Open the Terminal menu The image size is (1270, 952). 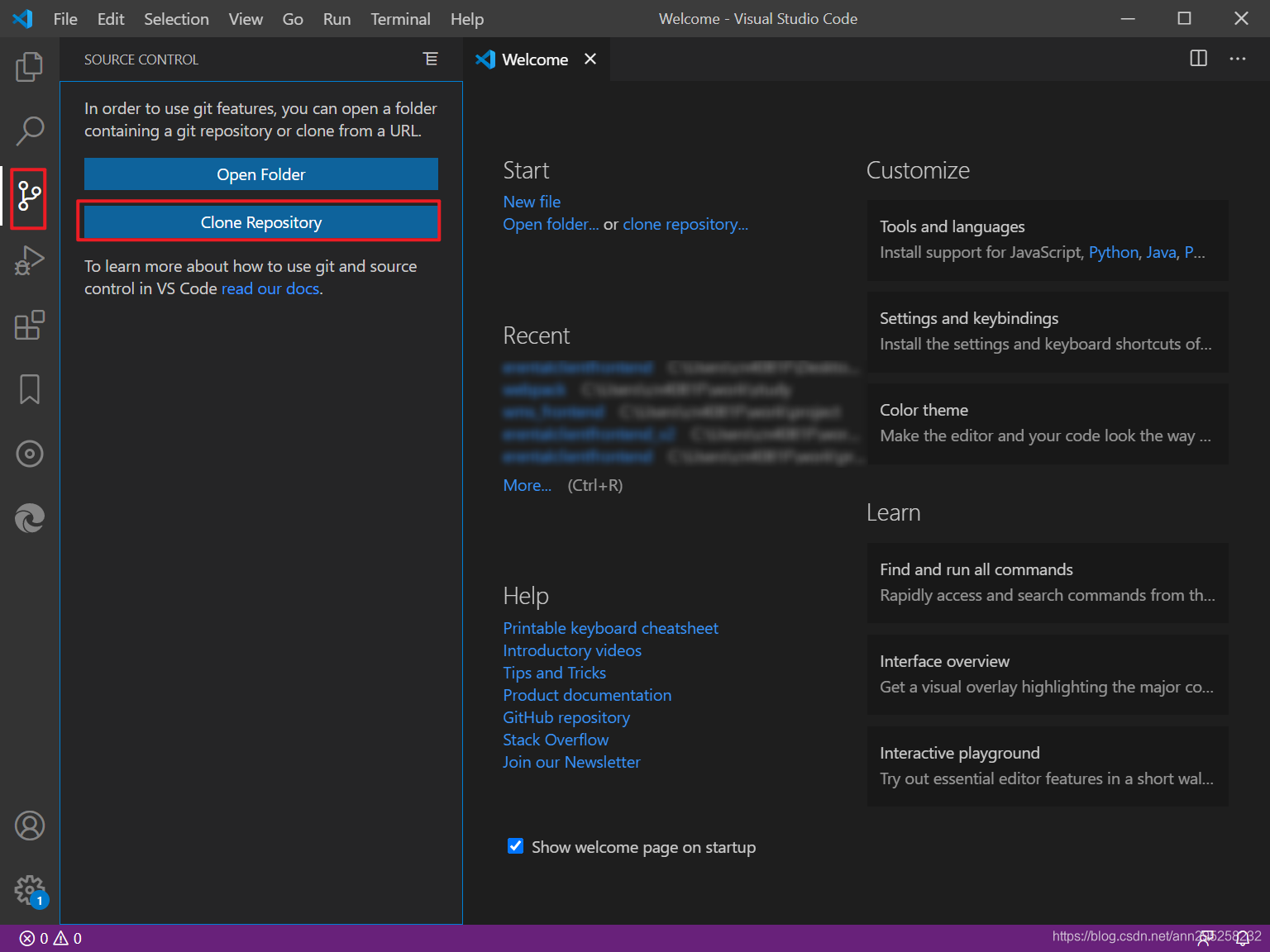pyautogui.click(x=400, y=18)
